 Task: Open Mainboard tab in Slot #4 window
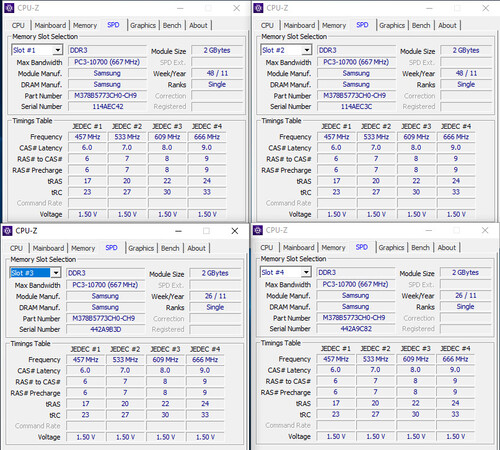point(299,247)
